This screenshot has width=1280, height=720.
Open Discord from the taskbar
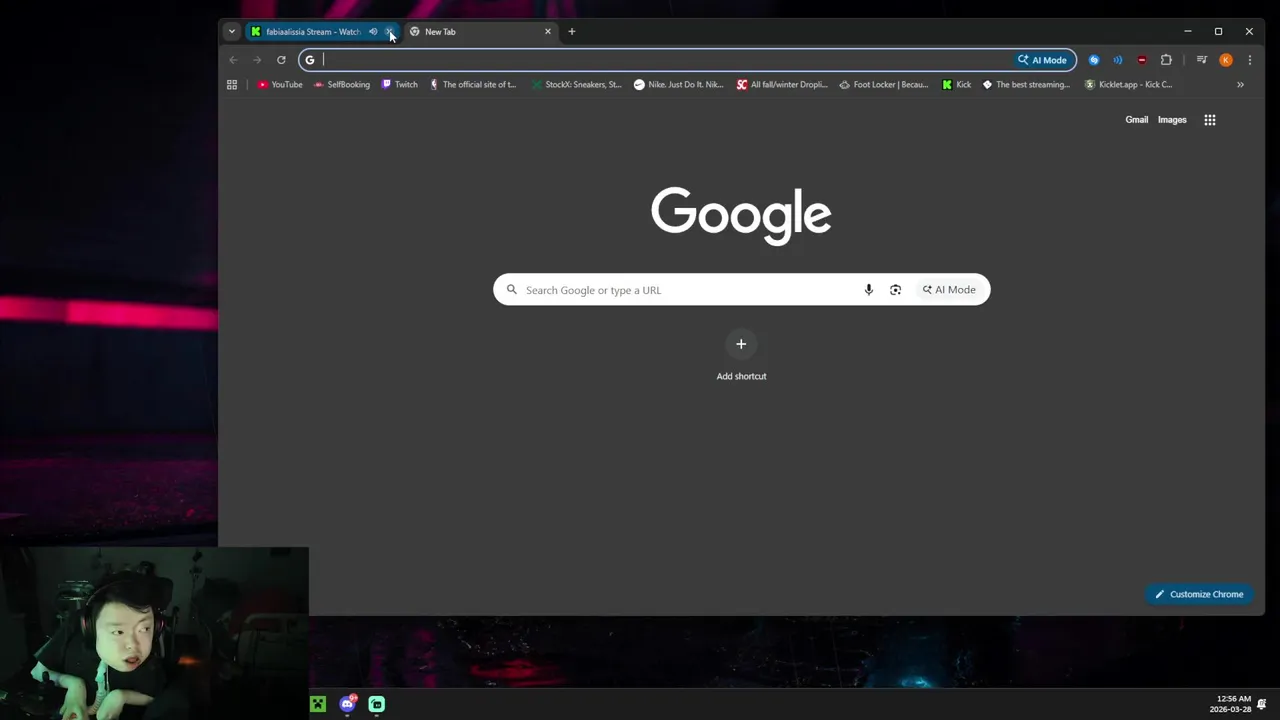click(347, 704)
